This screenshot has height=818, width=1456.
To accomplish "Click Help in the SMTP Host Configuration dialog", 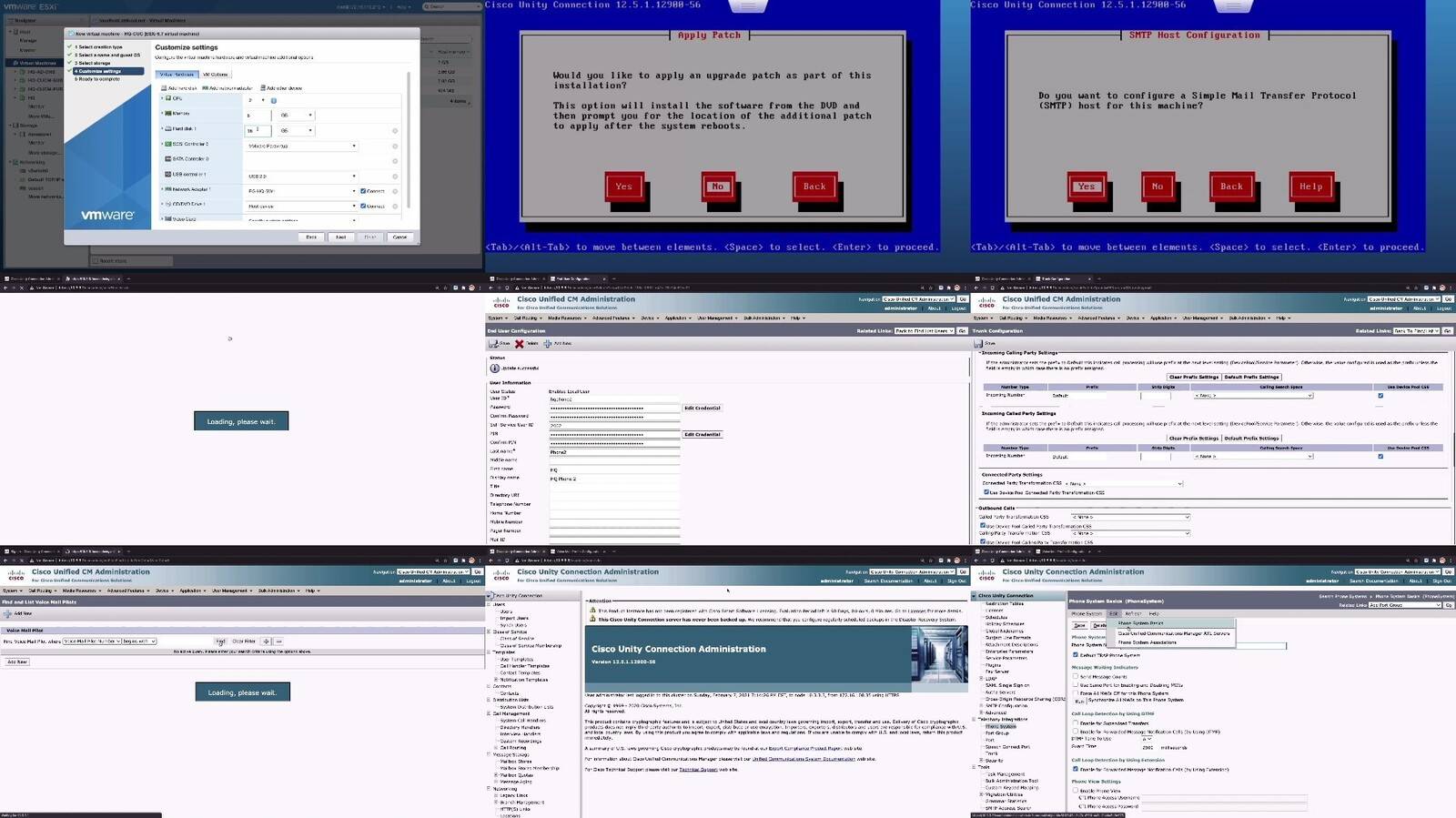I will click(x=1311, y=187).
